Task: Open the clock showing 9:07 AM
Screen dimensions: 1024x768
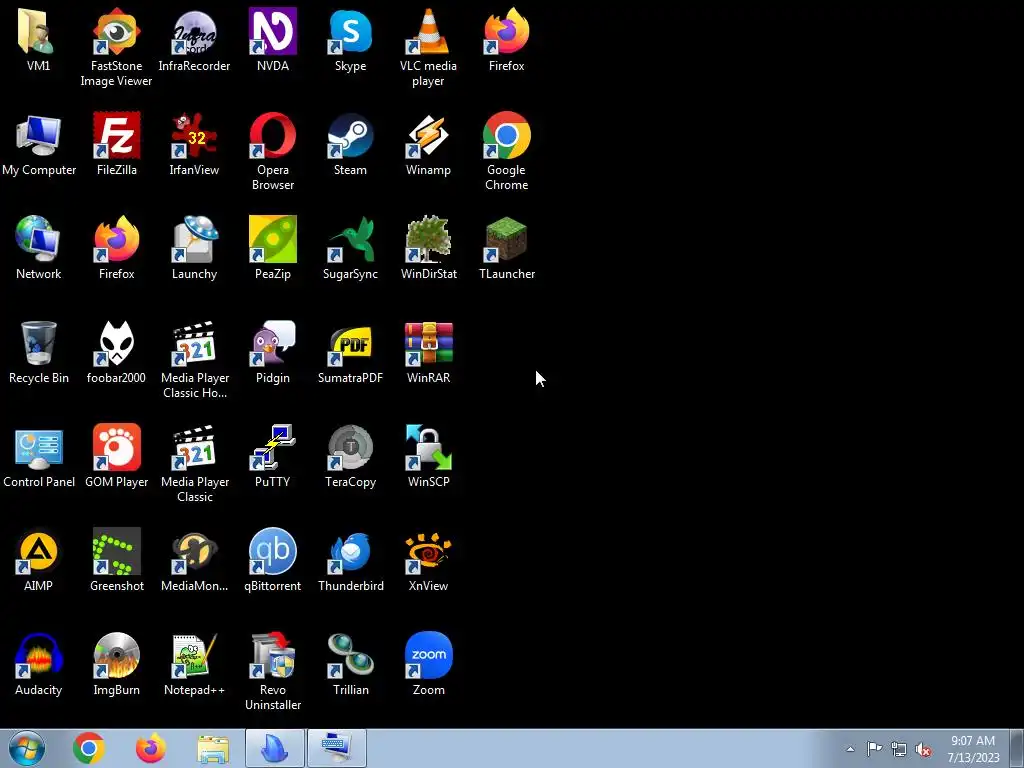Action: (x=973, y=749)
